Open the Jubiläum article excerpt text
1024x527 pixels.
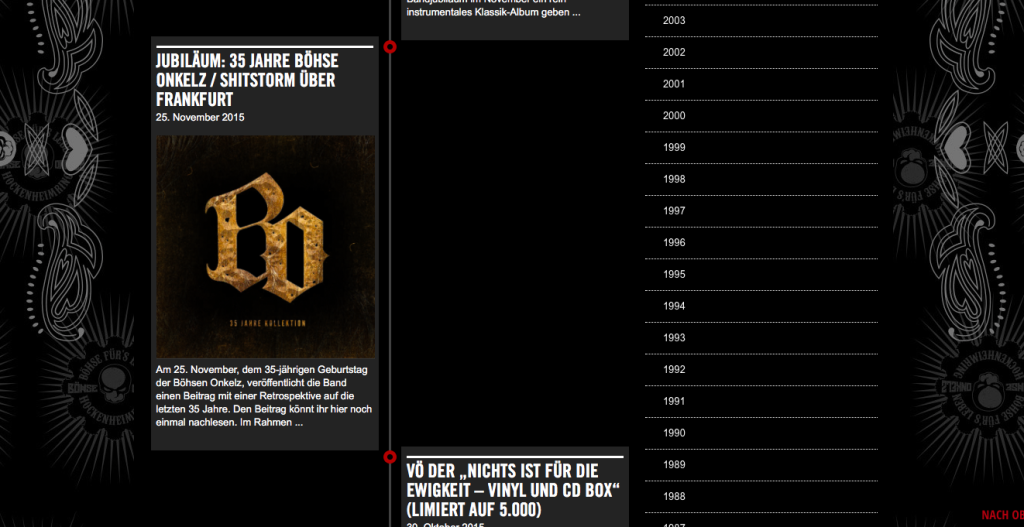(x=264, y=395)
